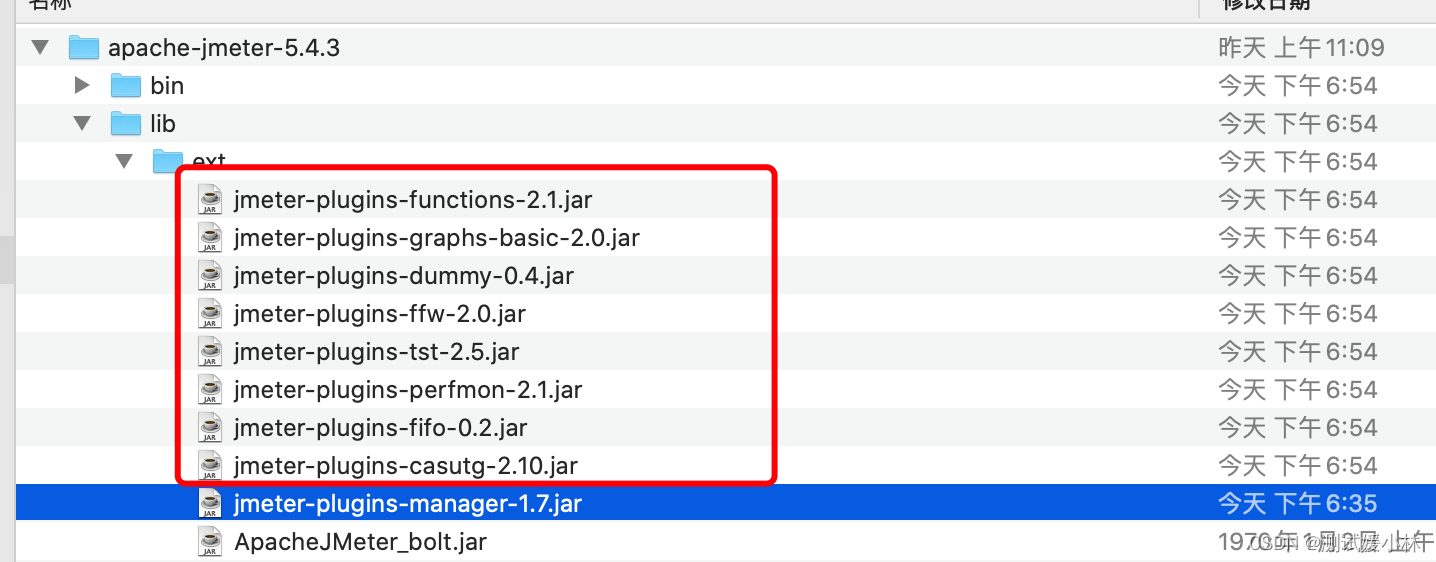This screenshot has height=562, width=1436.
Task: Click the jmeter-plugins-functions-2.1.jar file icon
Action: 209,199
